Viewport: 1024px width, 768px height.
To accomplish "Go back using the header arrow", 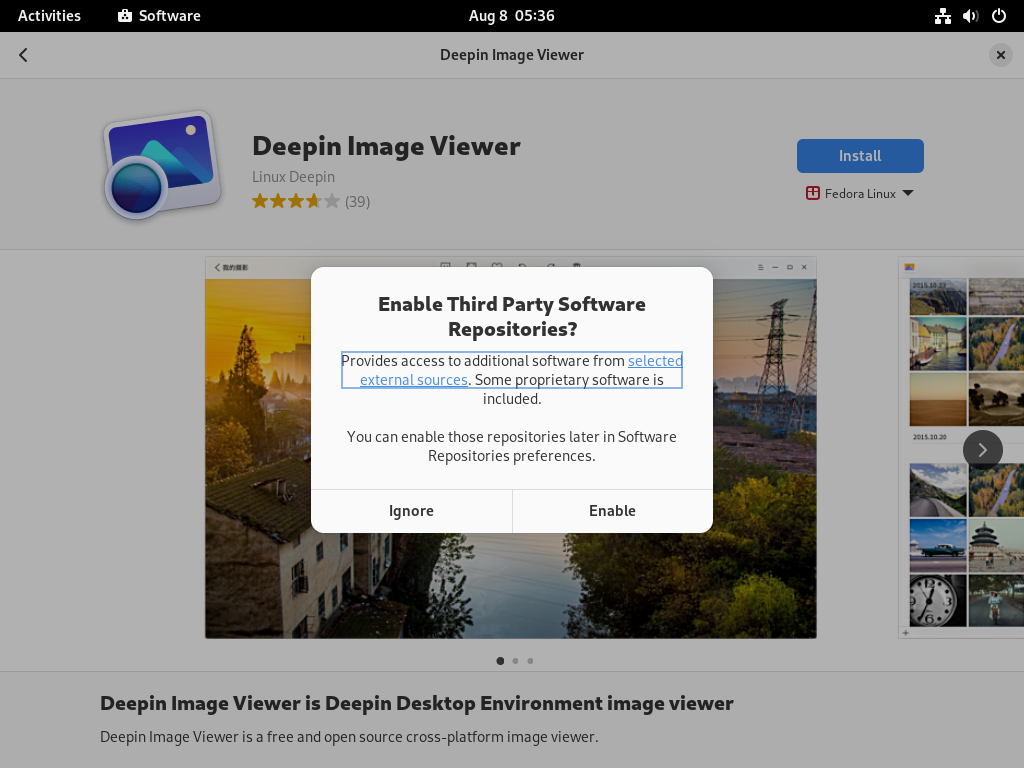I will [x=24, y=55].
